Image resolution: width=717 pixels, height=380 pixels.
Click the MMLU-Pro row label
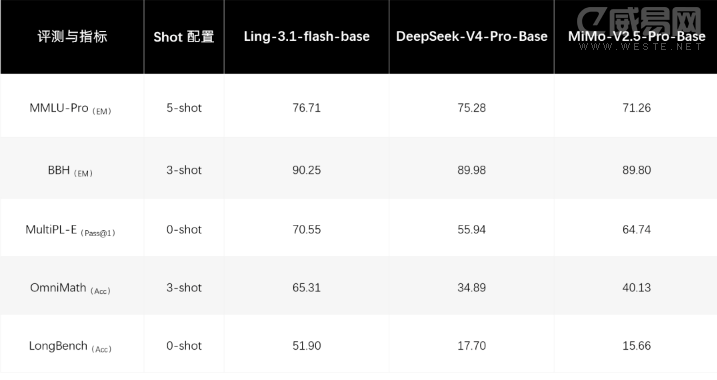pyautogui.click(x=70, y=108)
